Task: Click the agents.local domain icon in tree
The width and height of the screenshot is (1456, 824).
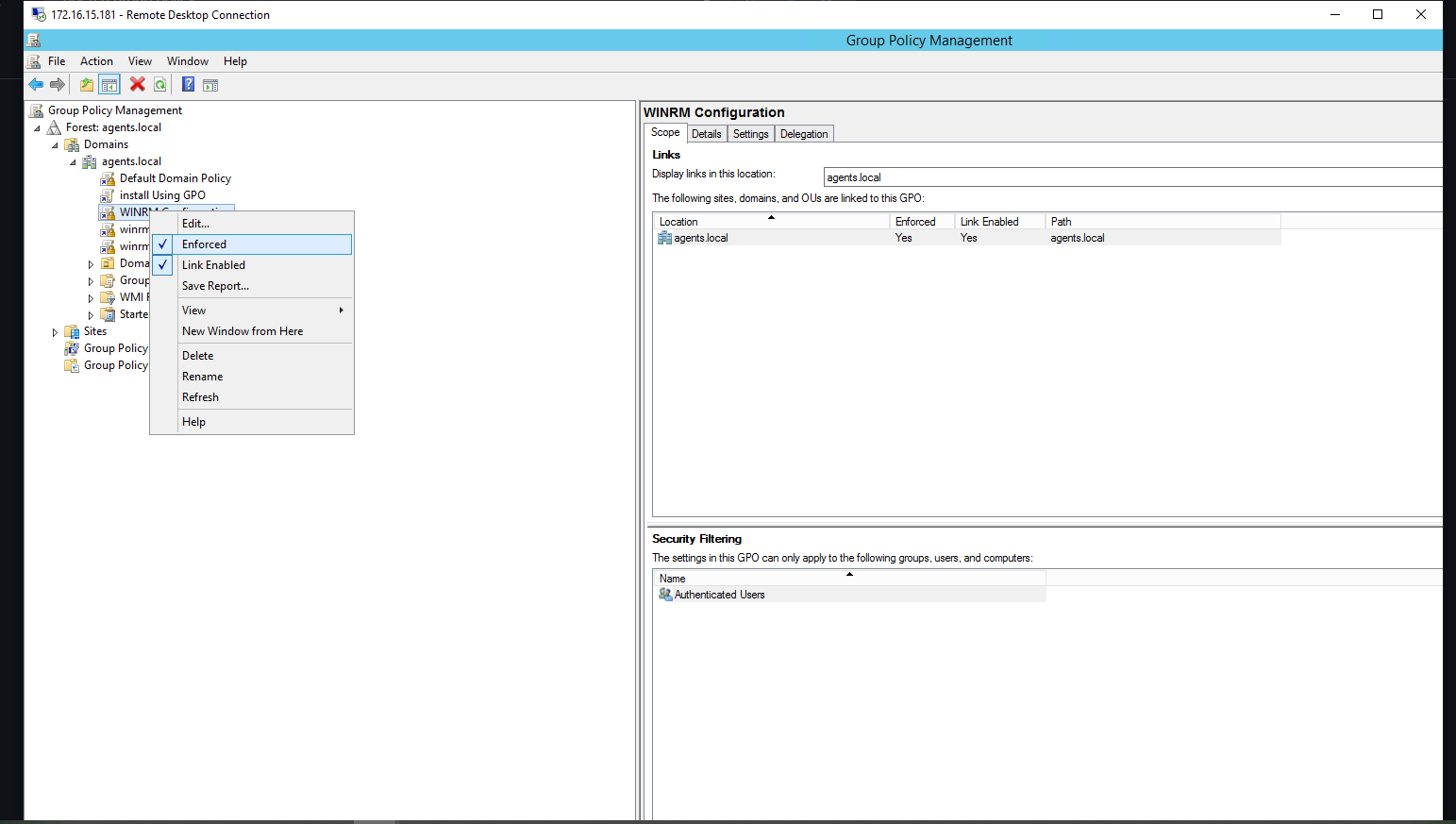Action: click(x=90, y=161)
